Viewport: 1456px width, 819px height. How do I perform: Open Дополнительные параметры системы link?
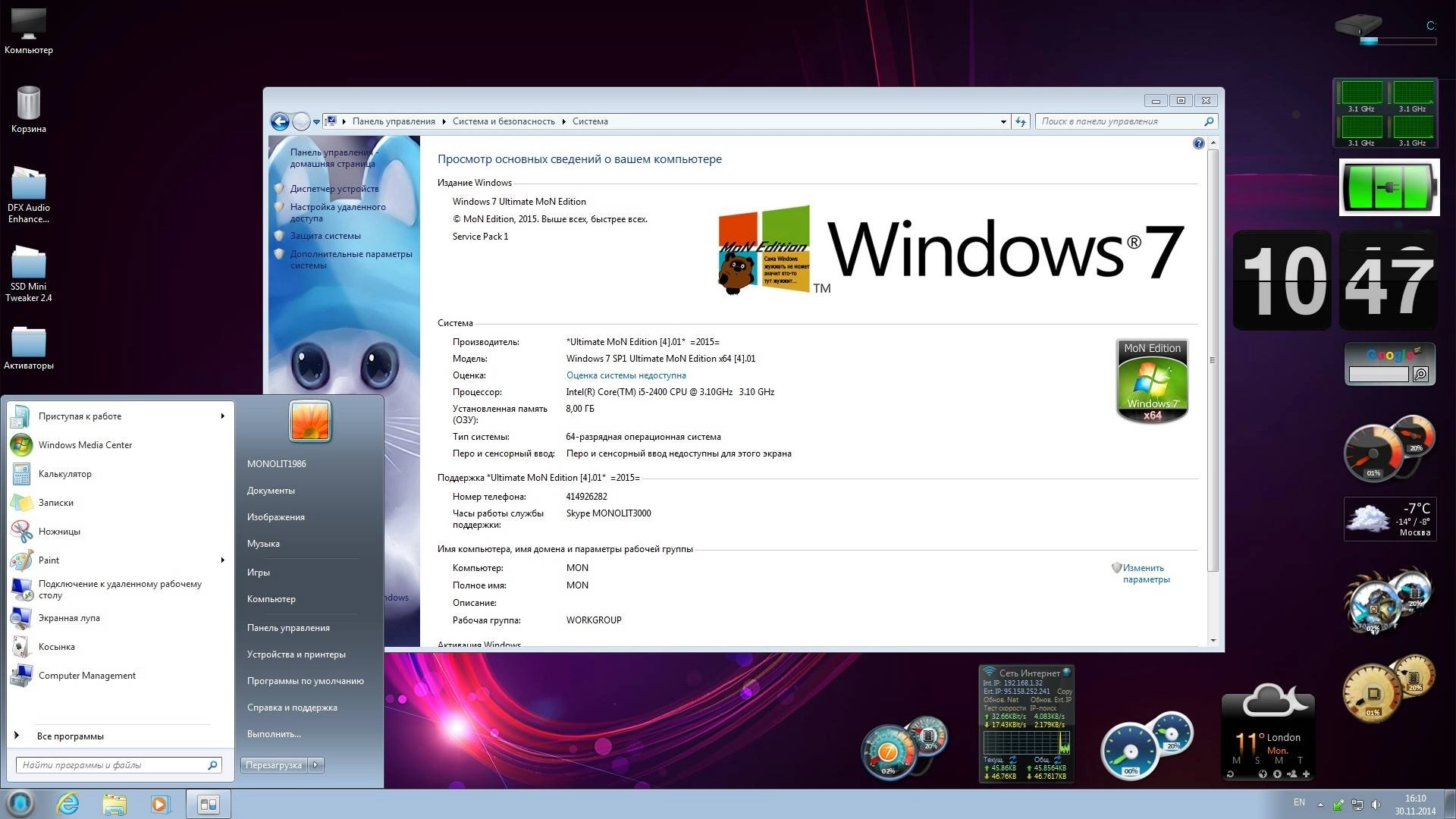(351, 259)
